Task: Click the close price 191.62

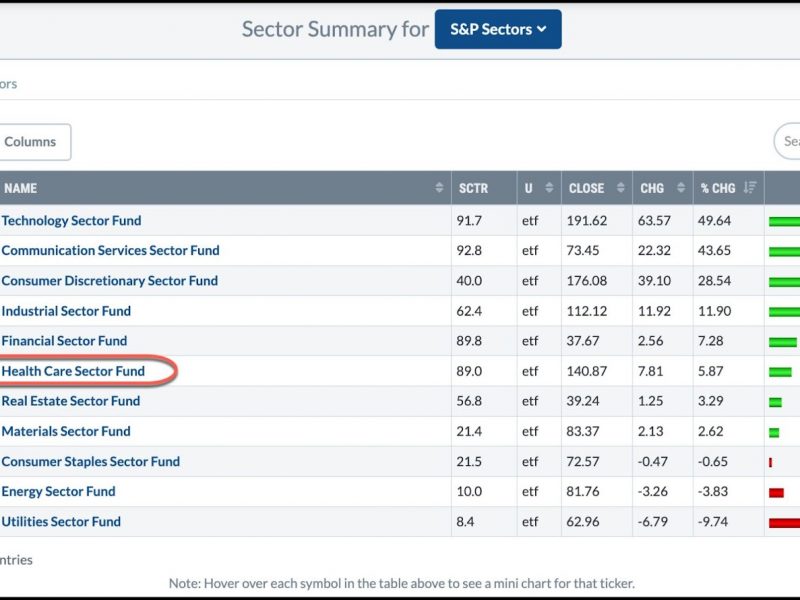Action: tap(587, 220)
